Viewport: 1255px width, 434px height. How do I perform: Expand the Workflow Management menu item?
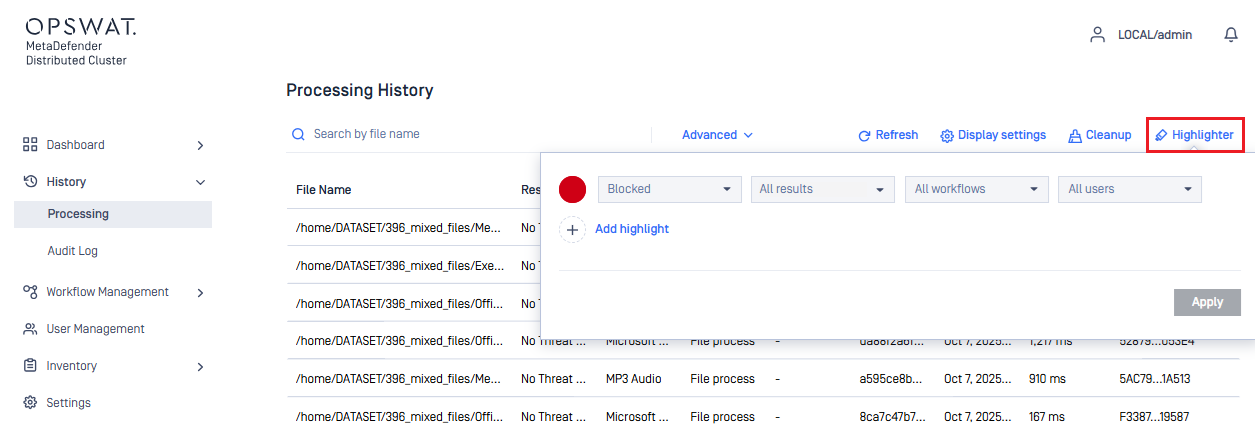pos(200,293)
